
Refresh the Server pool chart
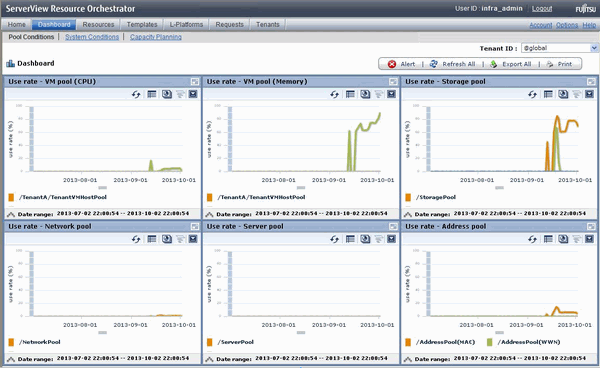(x=334, y=239)
